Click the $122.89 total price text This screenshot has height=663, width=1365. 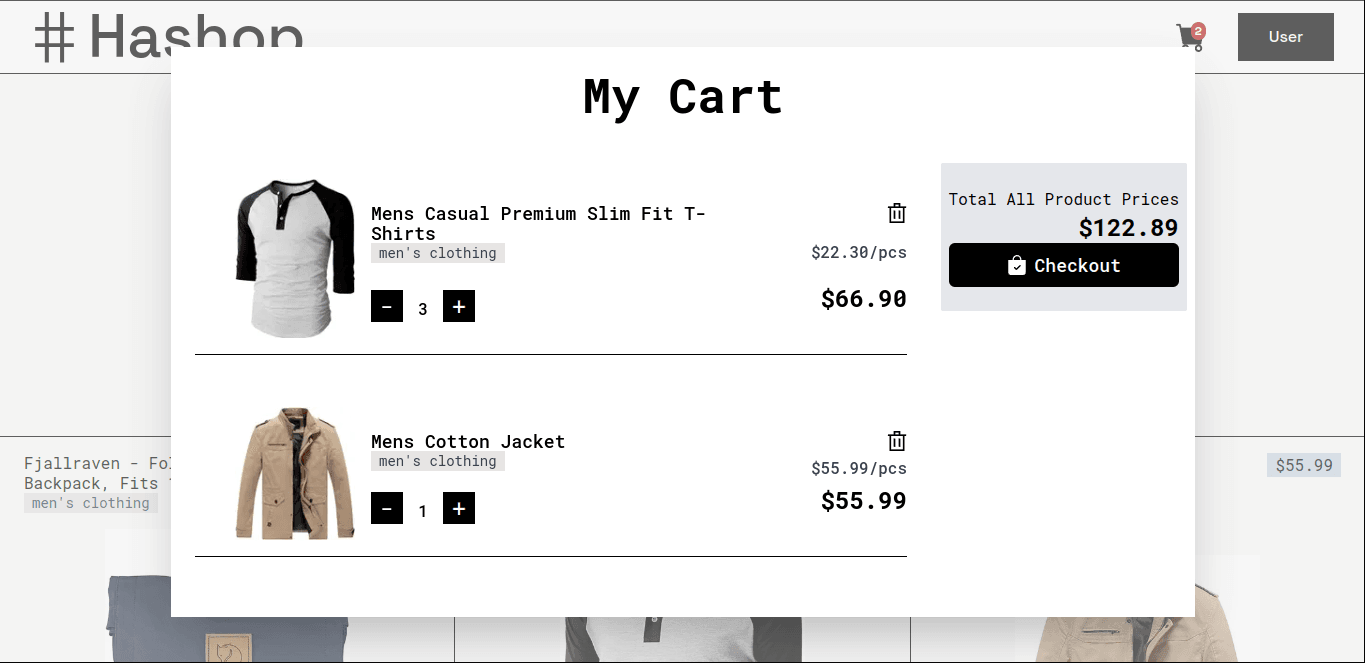(x=1128, y=227)
